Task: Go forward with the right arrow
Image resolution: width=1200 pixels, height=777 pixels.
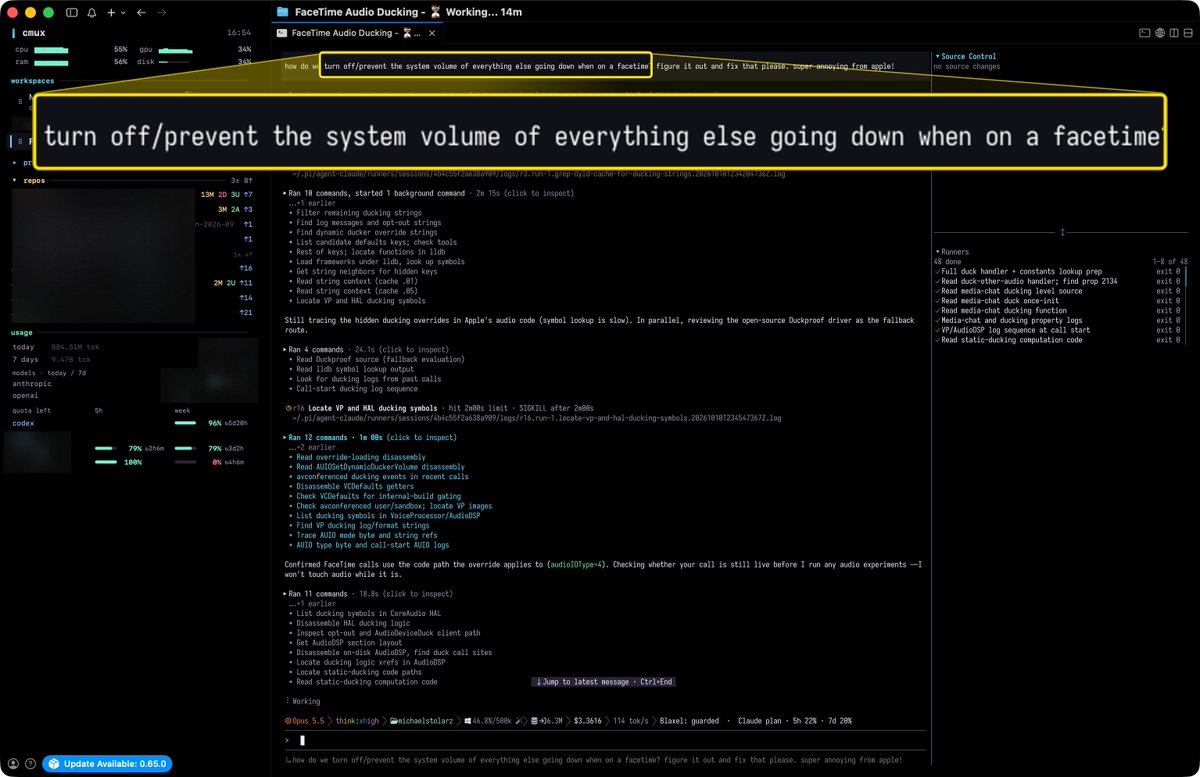Action: (162, 12)
